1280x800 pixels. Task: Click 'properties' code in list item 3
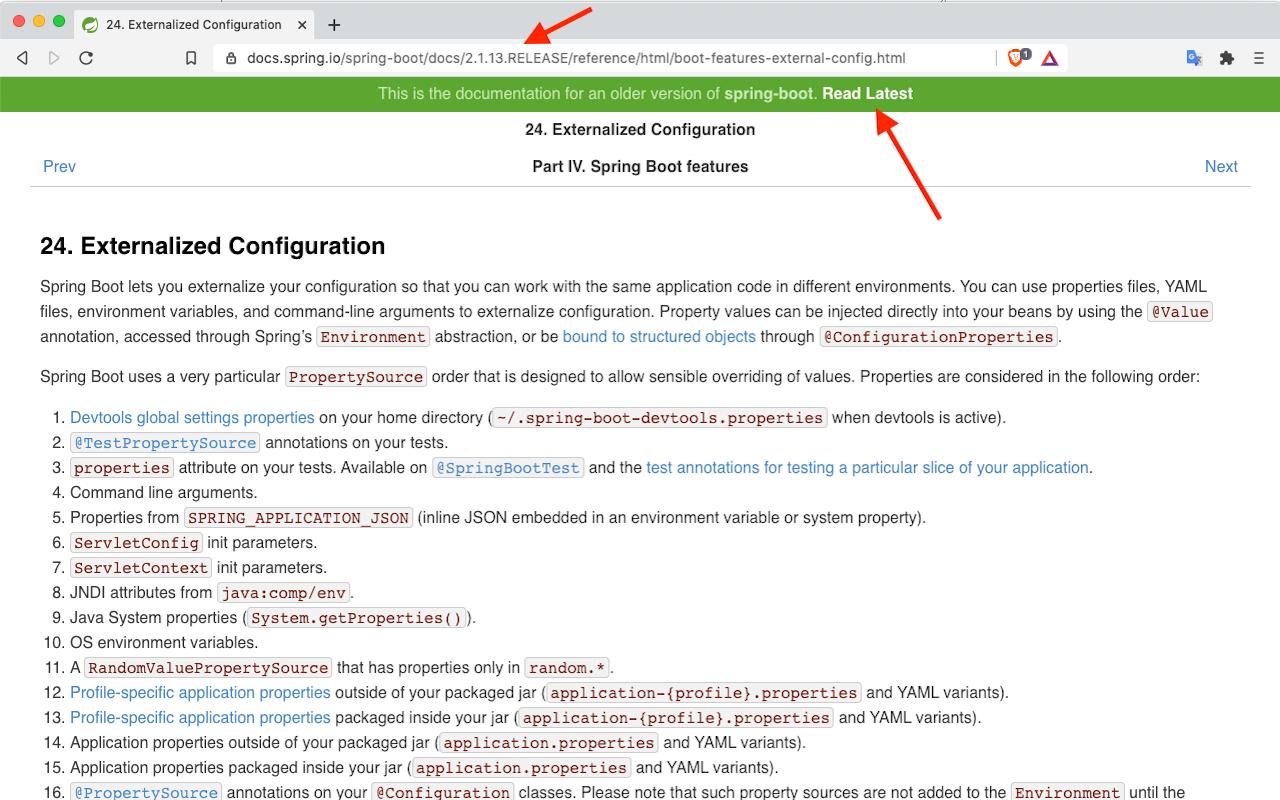click(122, 468)
